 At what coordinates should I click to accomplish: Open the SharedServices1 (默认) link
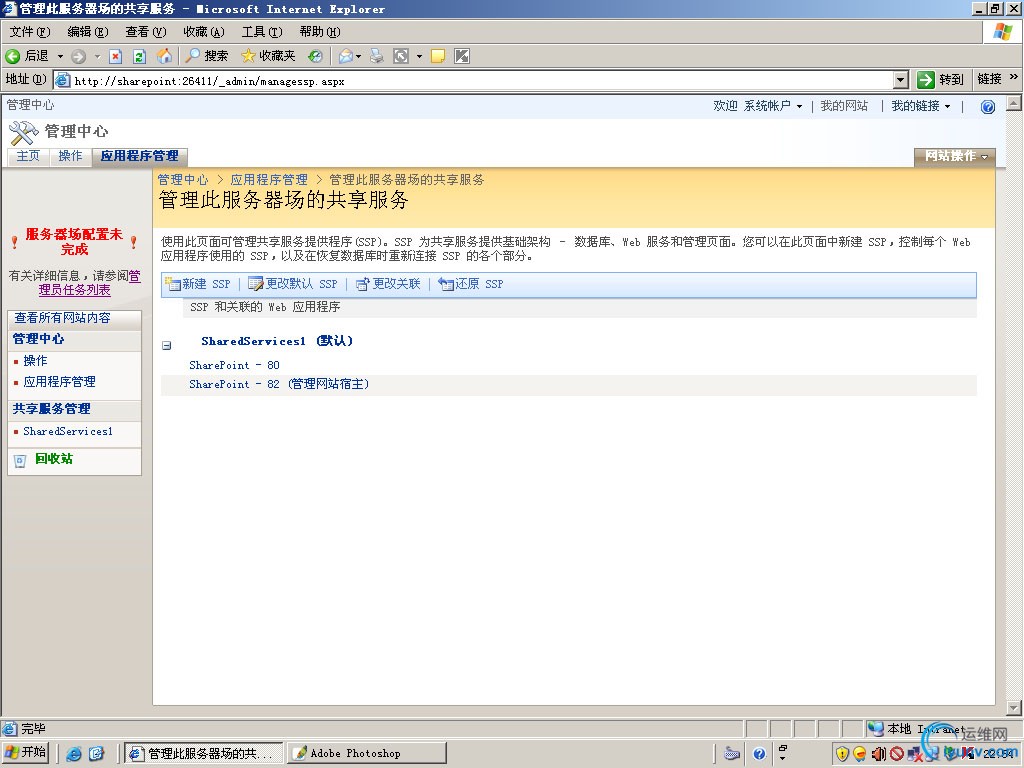click(277, 341)
